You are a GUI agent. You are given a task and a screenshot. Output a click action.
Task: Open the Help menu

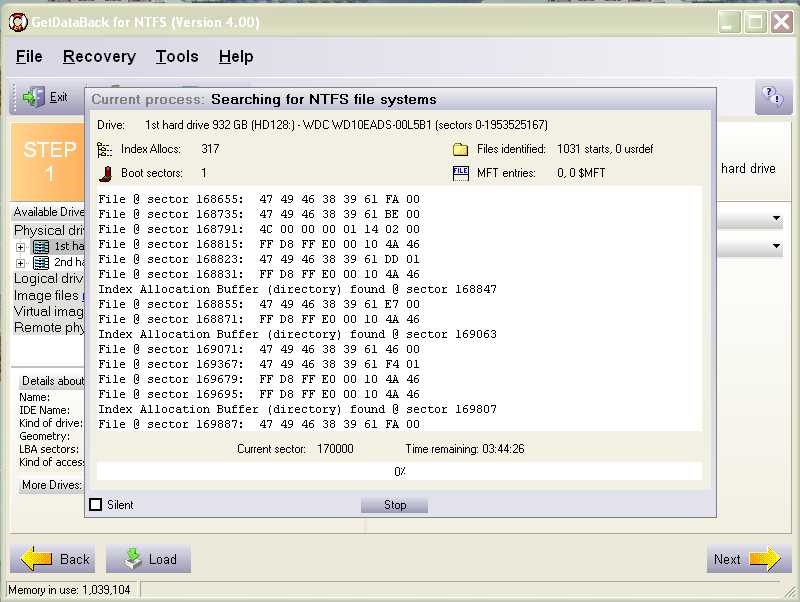pyautogui.click(x=236, y=57)
